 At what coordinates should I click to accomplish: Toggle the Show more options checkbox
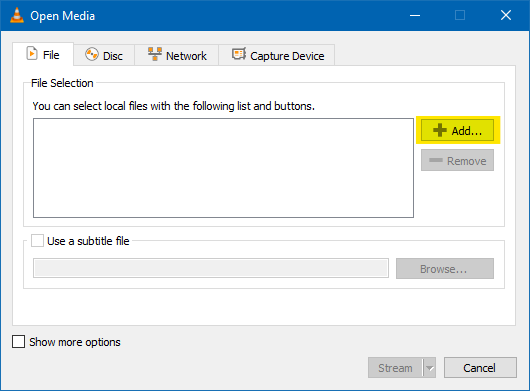coord(18,342)
